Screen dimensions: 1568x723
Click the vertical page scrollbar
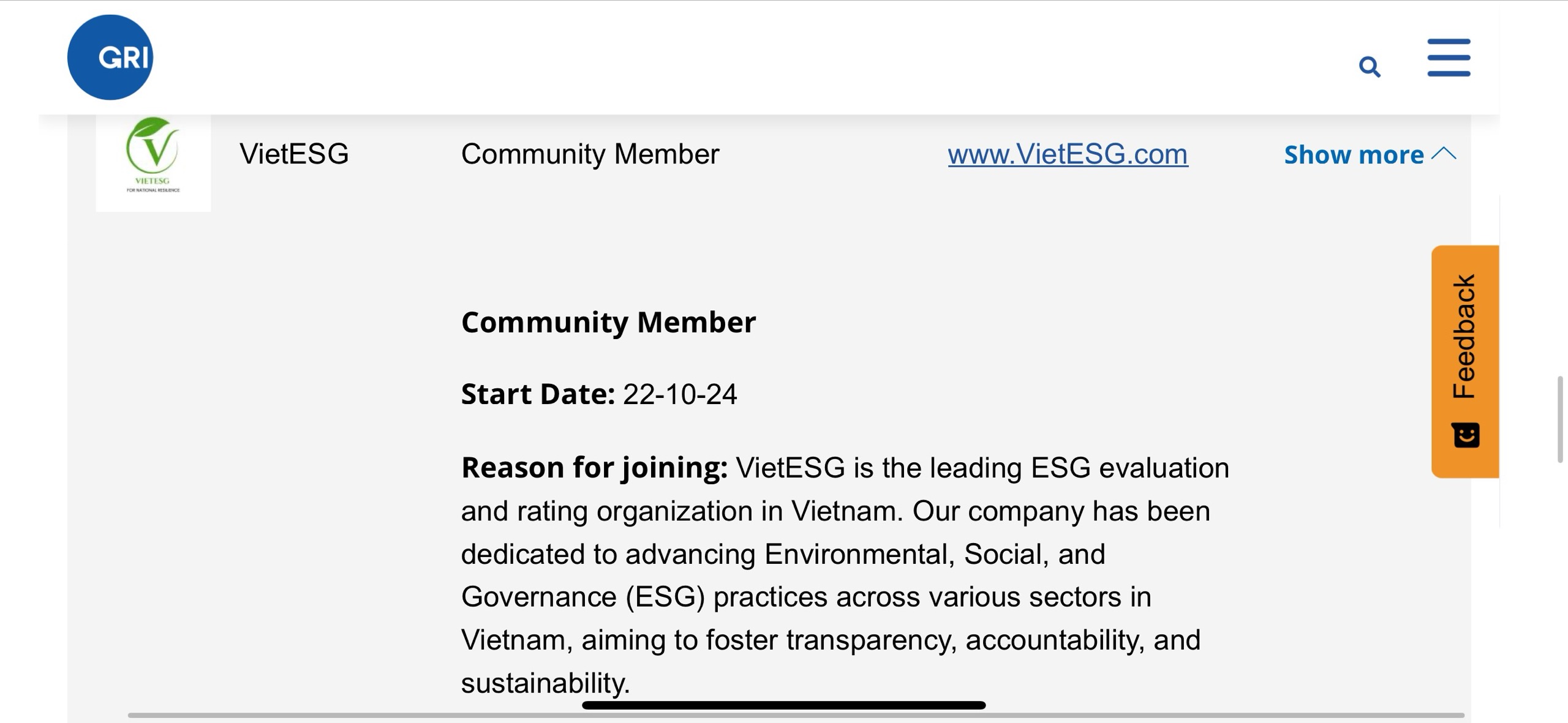(x=1560, y=419)
